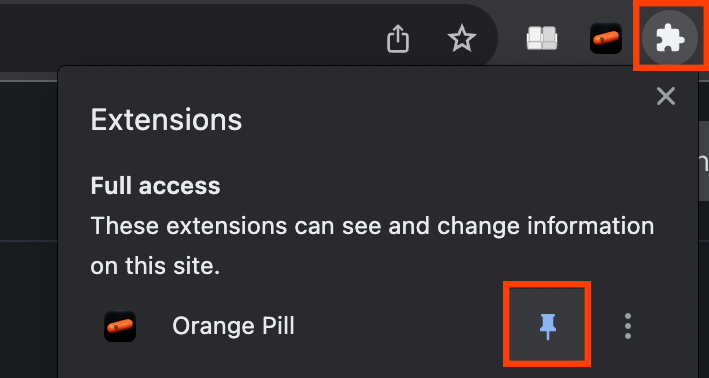Click the Orange Pill icon in extensions list
This screenshot has height=378, width=709.
coord(120,326)
